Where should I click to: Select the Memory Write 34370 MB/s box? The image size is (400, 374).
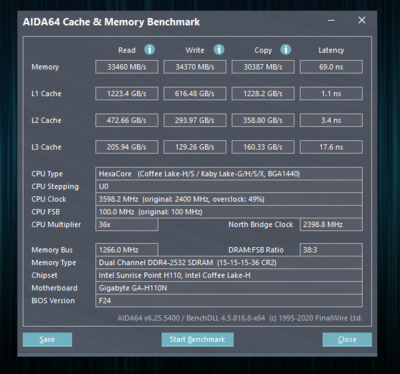(195, 67)
